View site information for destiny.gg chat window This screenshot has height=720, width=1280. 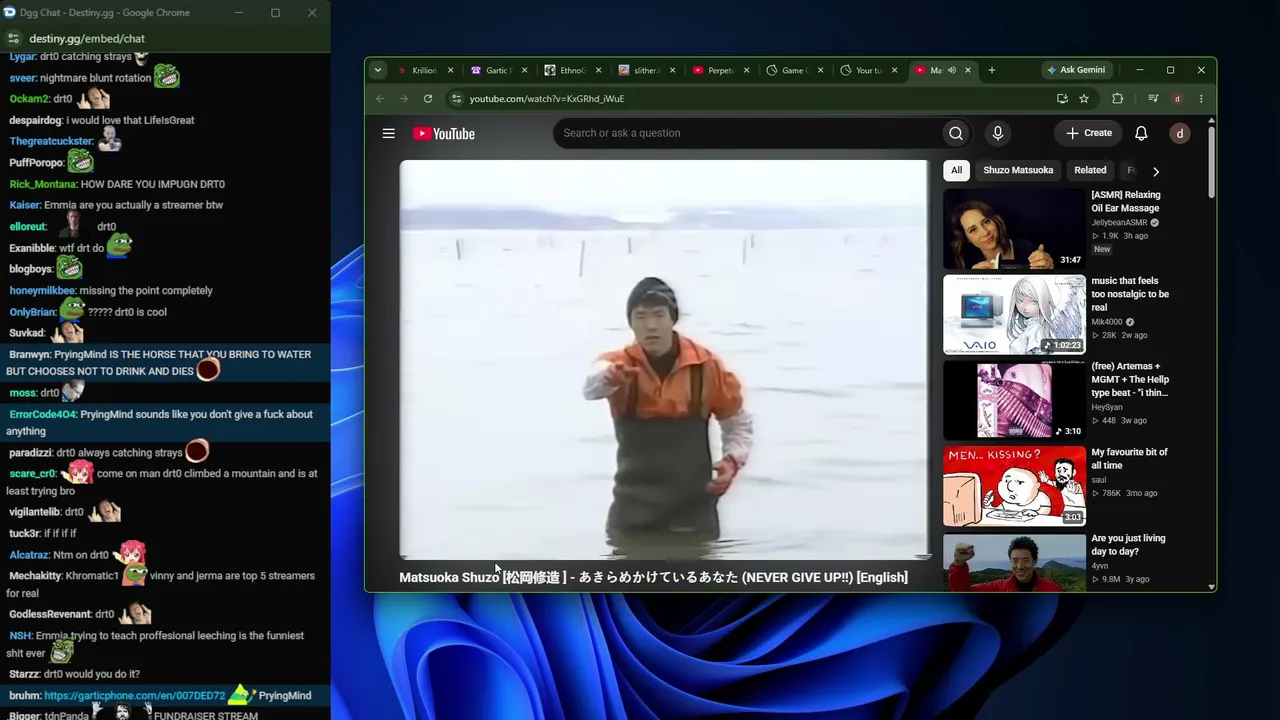pyautogui.click(x=14, y=38)
